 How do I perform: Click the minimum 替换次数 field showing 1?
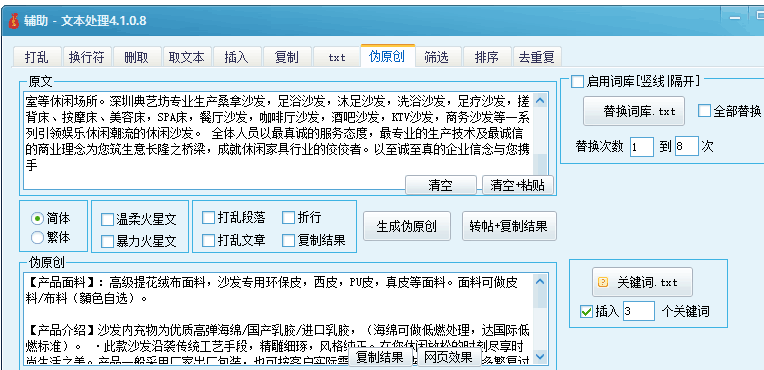tap(641, 146)
